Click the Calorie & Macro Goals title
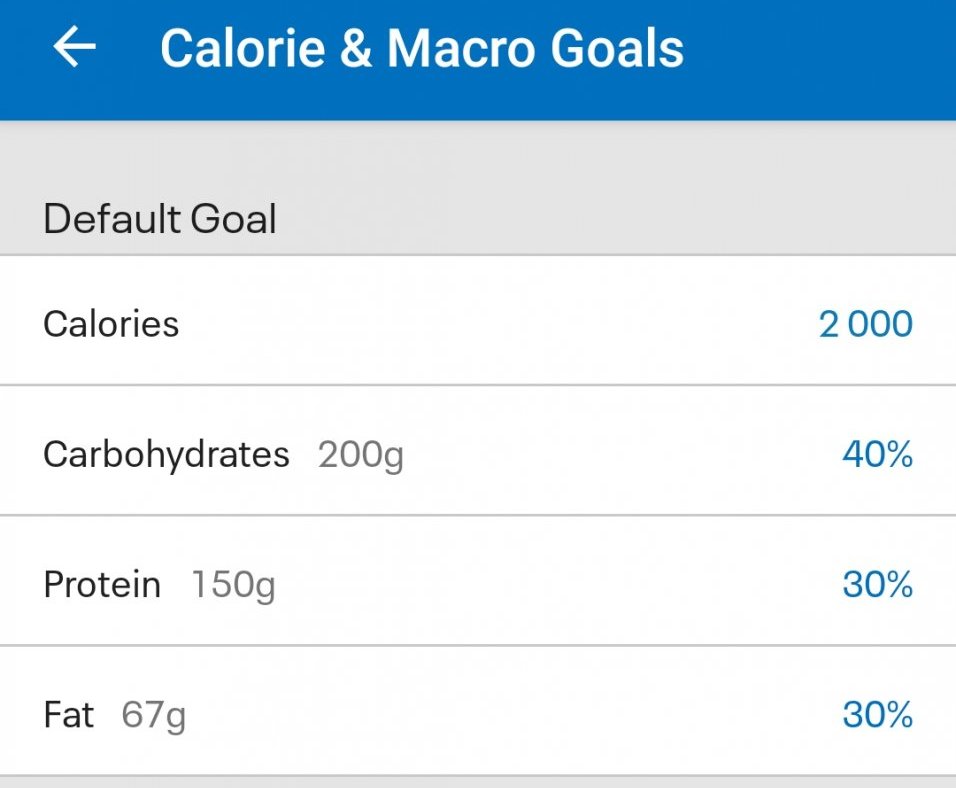 [421, 48]
